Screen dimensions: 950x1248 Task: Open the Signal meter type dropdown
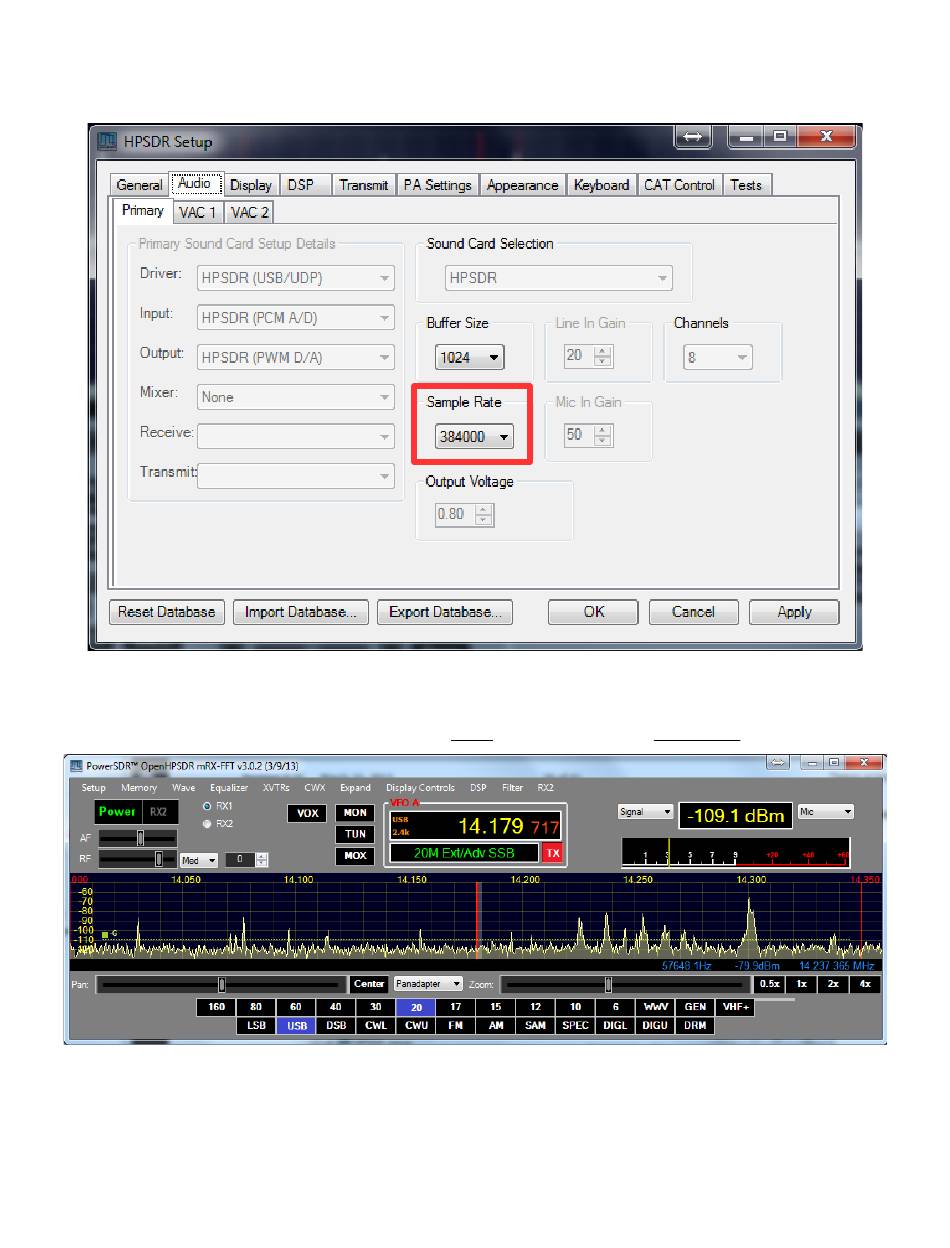click(x=647, y=812)
